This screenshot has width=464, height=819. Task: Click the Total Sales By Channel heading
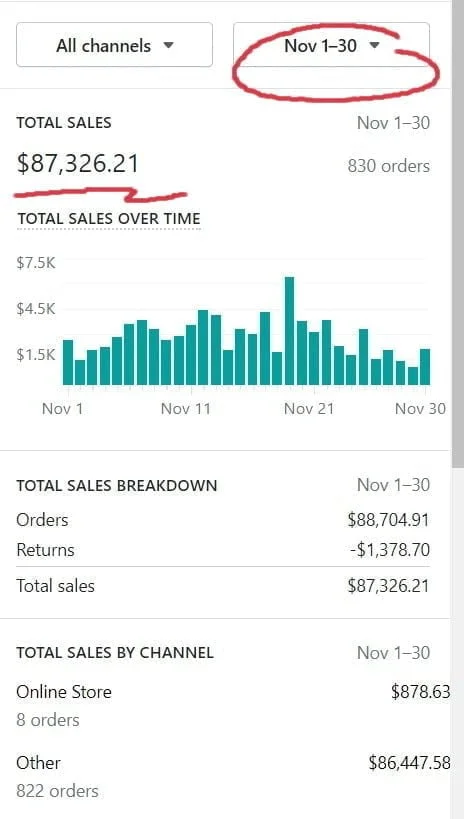[x=115, y=652]
